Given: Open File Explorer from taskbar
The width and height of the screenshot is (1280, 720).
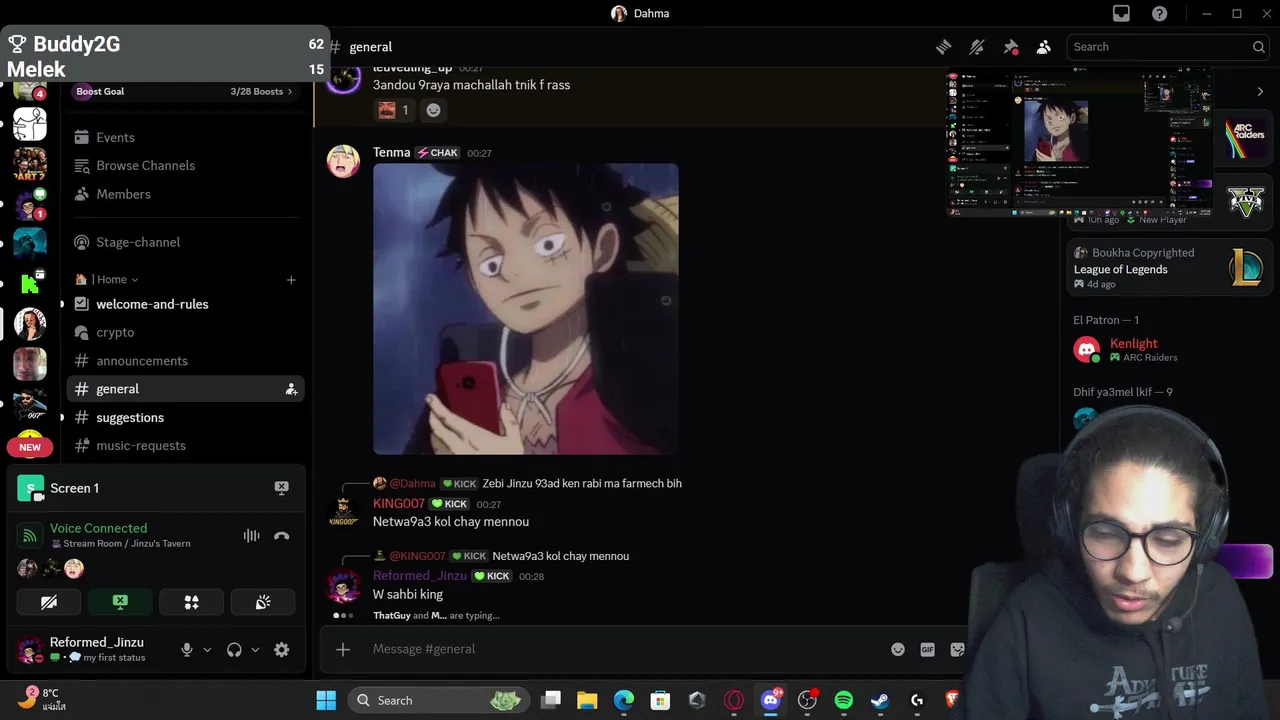Looking at the screenshot, I should [587, 700].
